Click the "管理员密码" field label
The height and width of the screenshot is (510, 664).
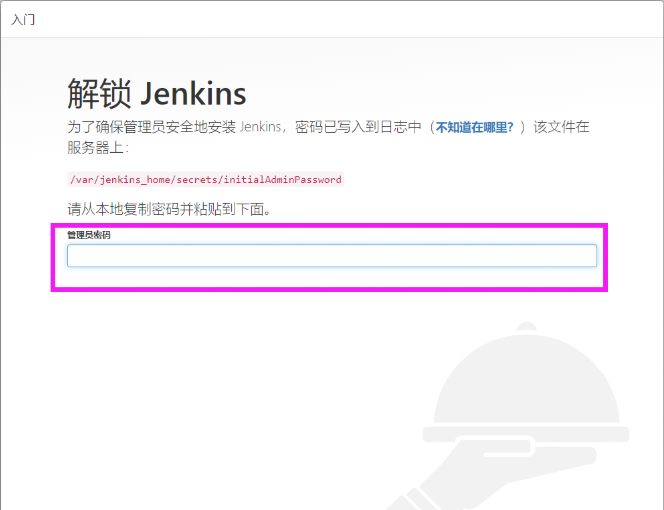click(x=89, y=235)
